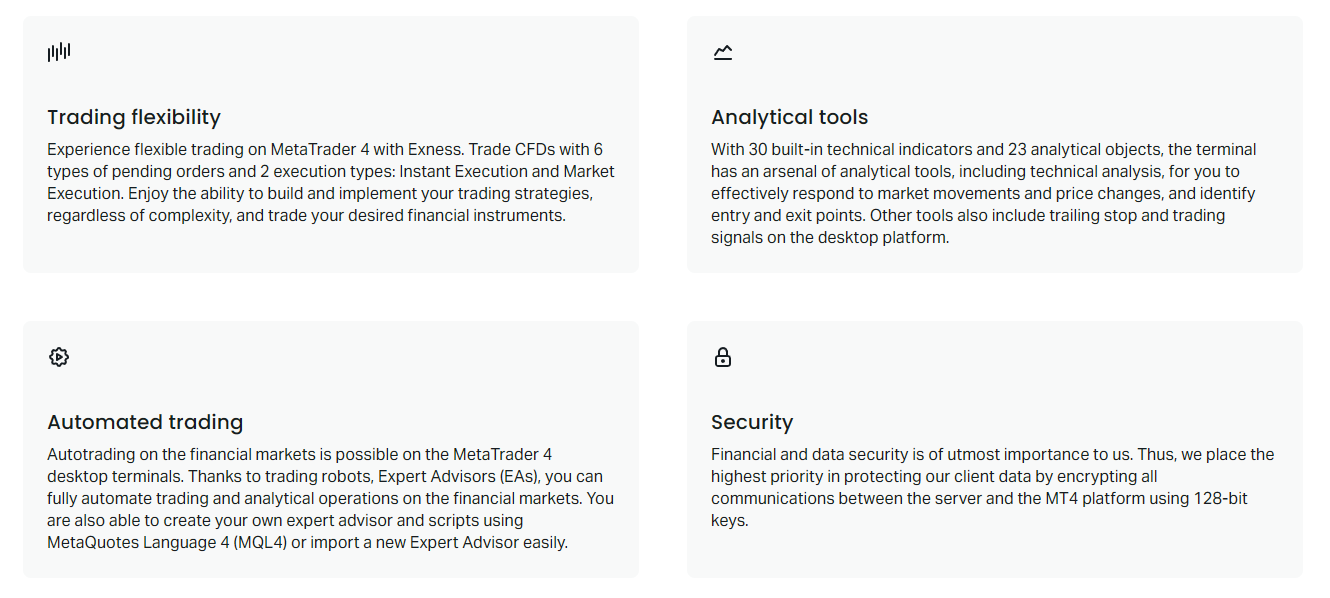Viewport: 1330px width, 598px height.
Task: Click the Security description paragraph
Action: (x=993, y=487)
